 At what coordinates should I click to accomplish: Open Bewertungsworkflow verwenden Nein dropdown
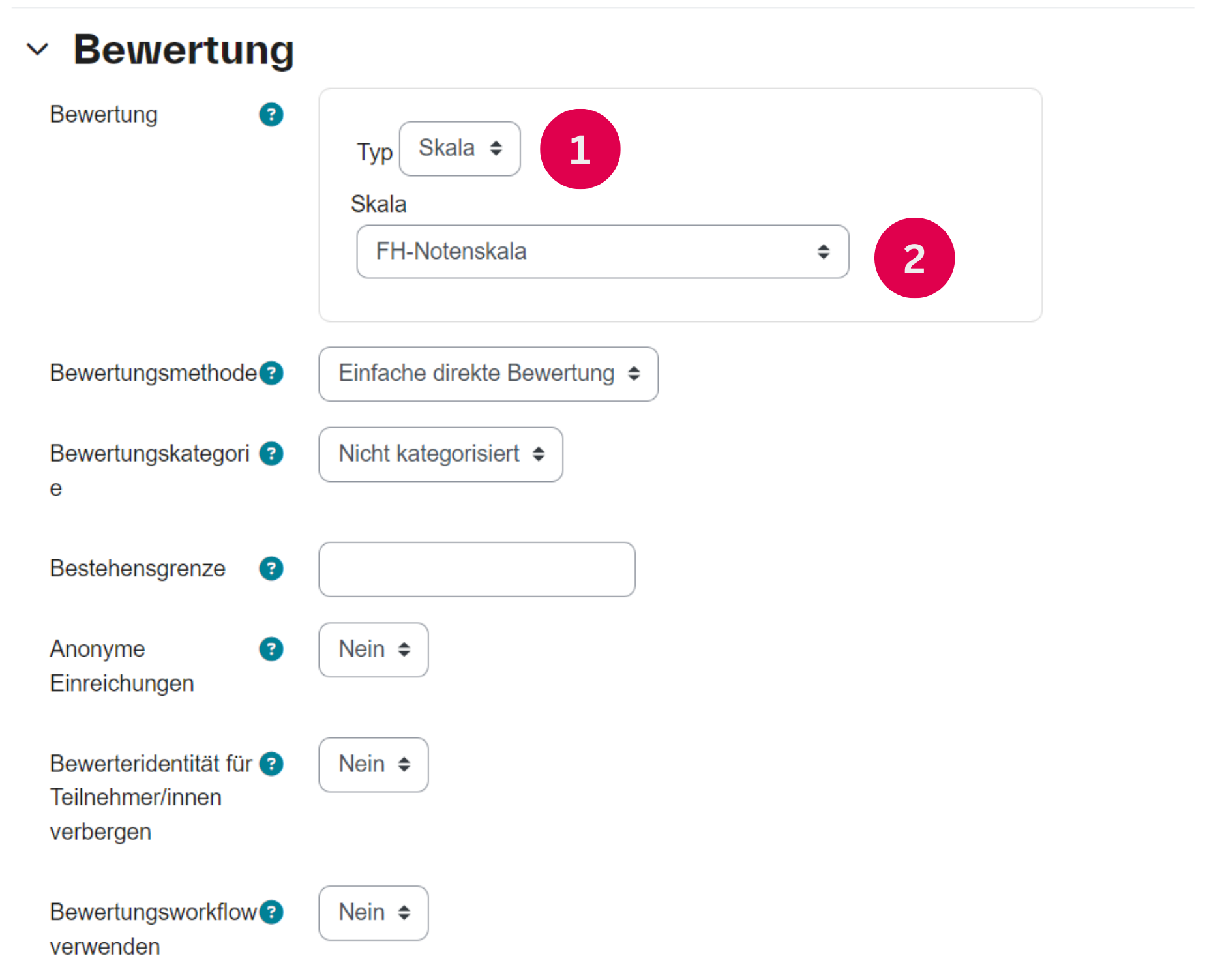pyautogui.click(x=373, y=913)
